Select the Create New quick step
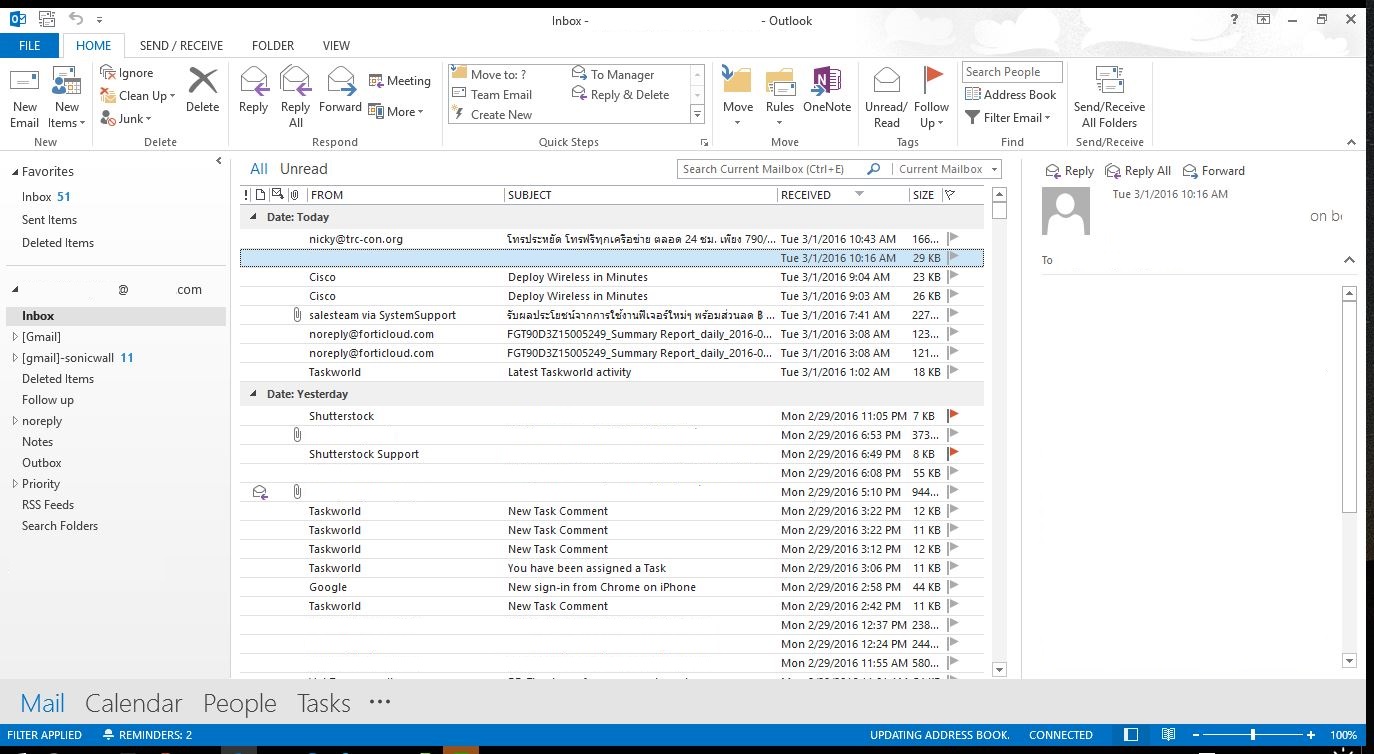Screen dimensions: 1374x754 coord(492,115)
